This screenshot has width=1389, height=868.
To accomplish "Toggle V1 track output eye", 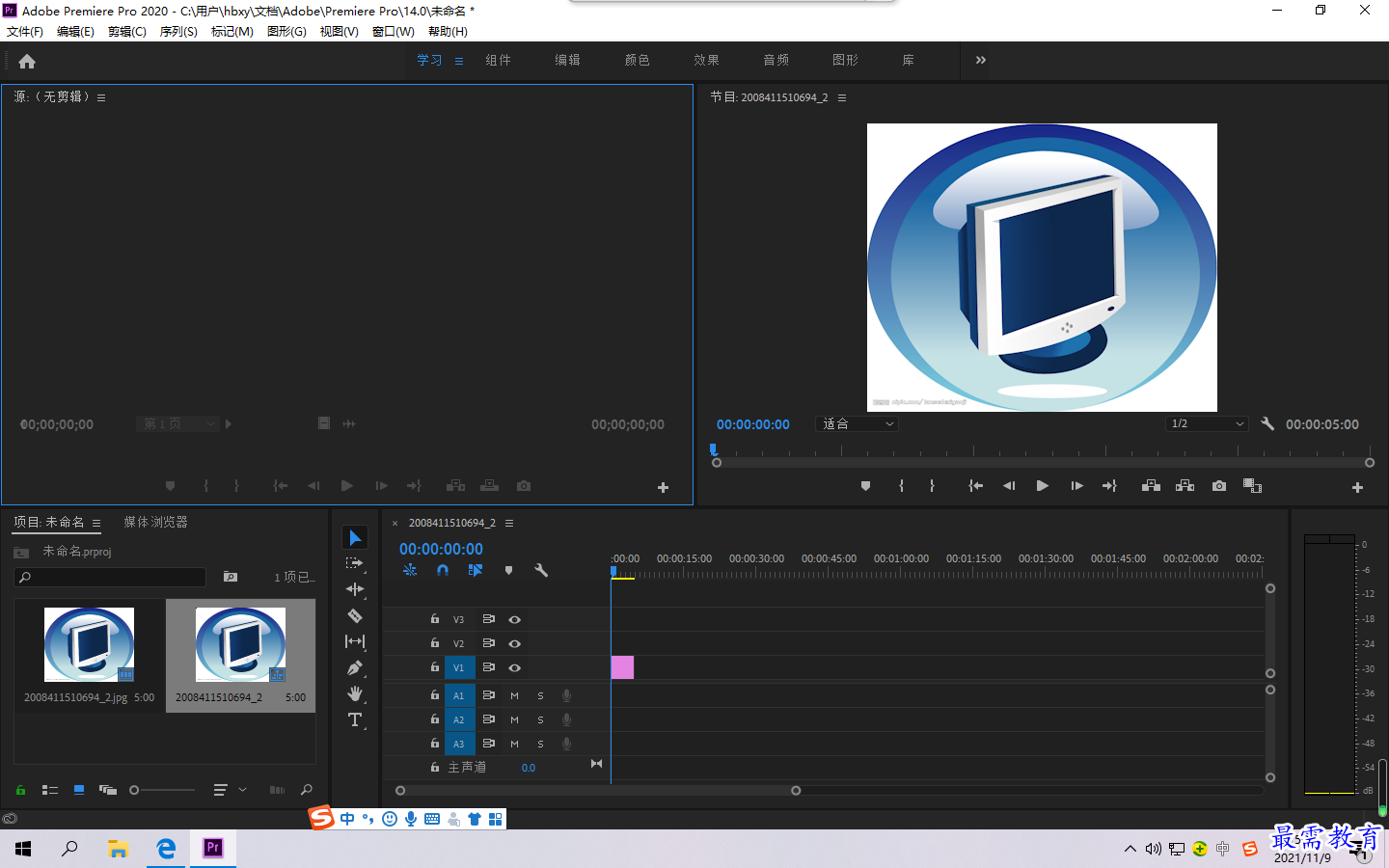I will point(515,667).
